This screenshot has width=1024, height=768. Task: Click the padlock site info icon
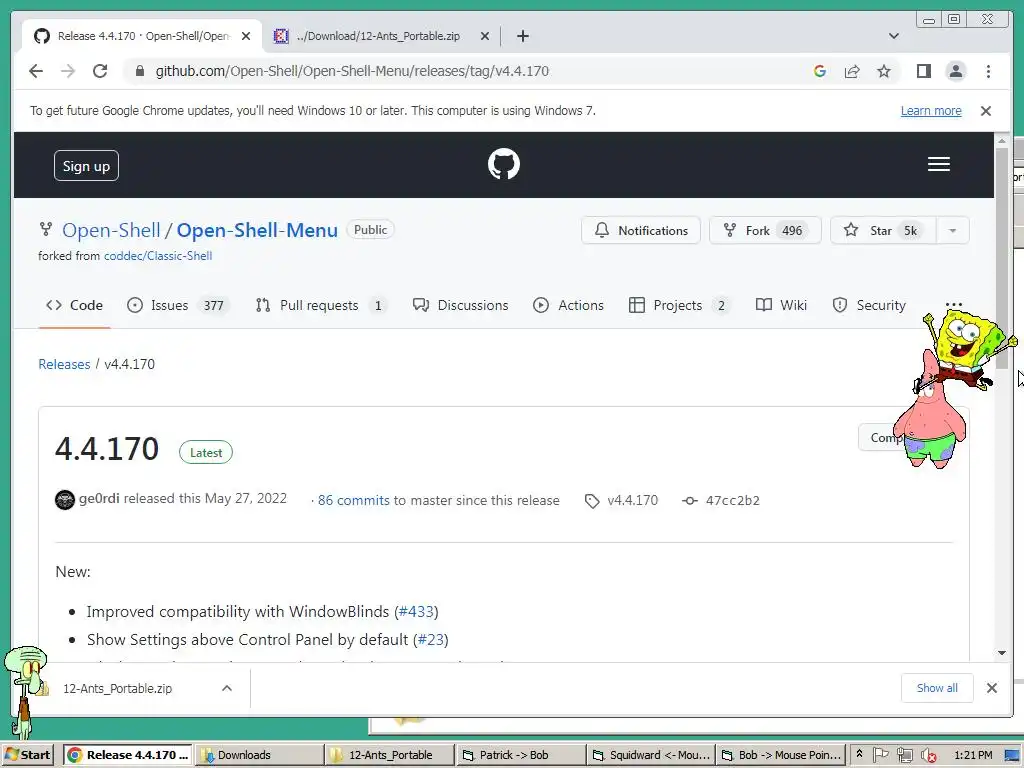(139, 71)
